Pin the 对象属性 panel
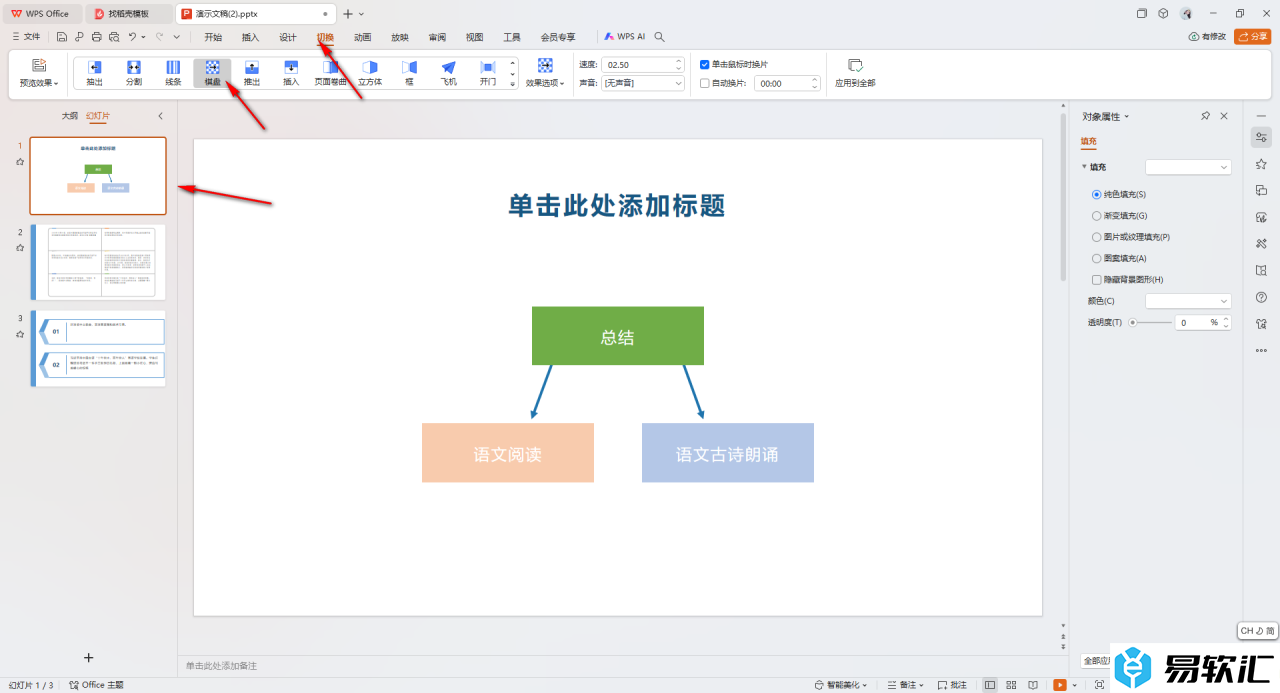 coord(1205,116)
